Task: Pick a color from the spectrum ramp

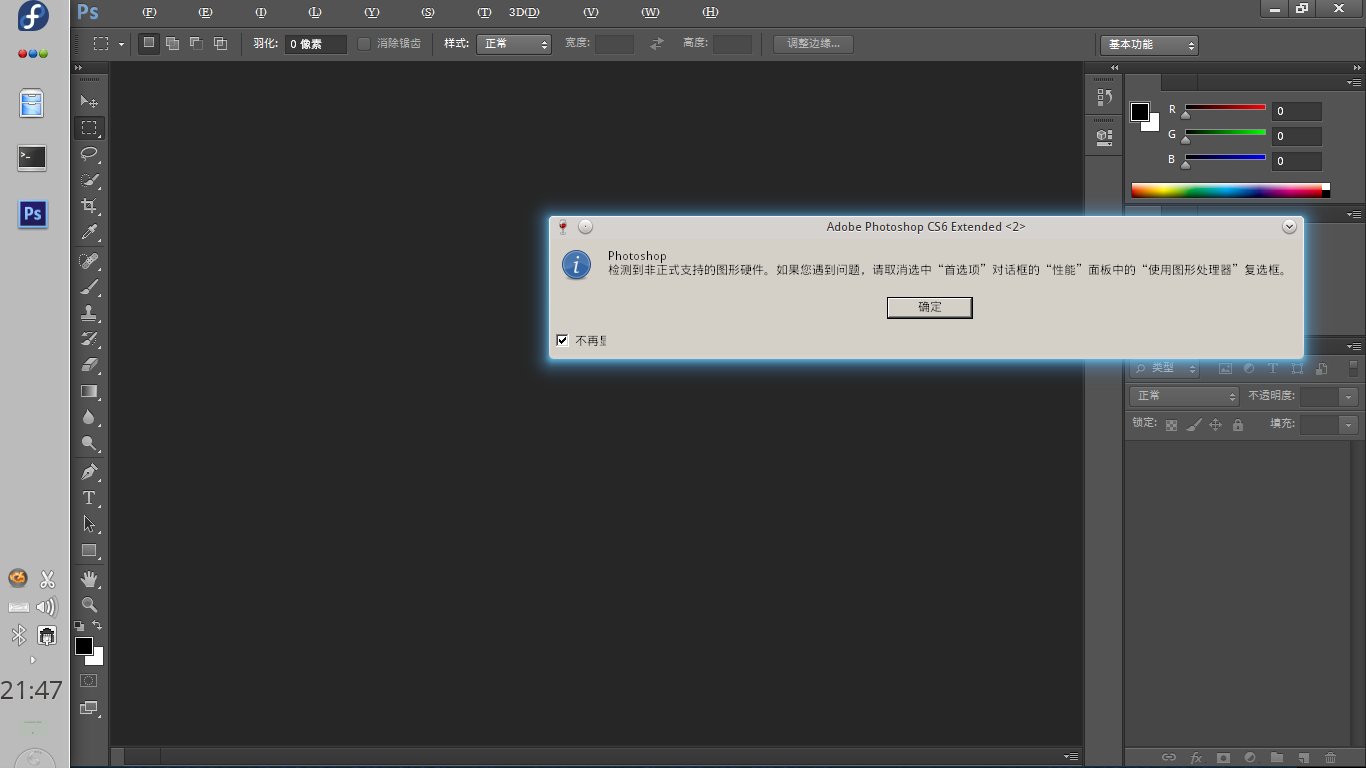Action: pos(1226,190)
